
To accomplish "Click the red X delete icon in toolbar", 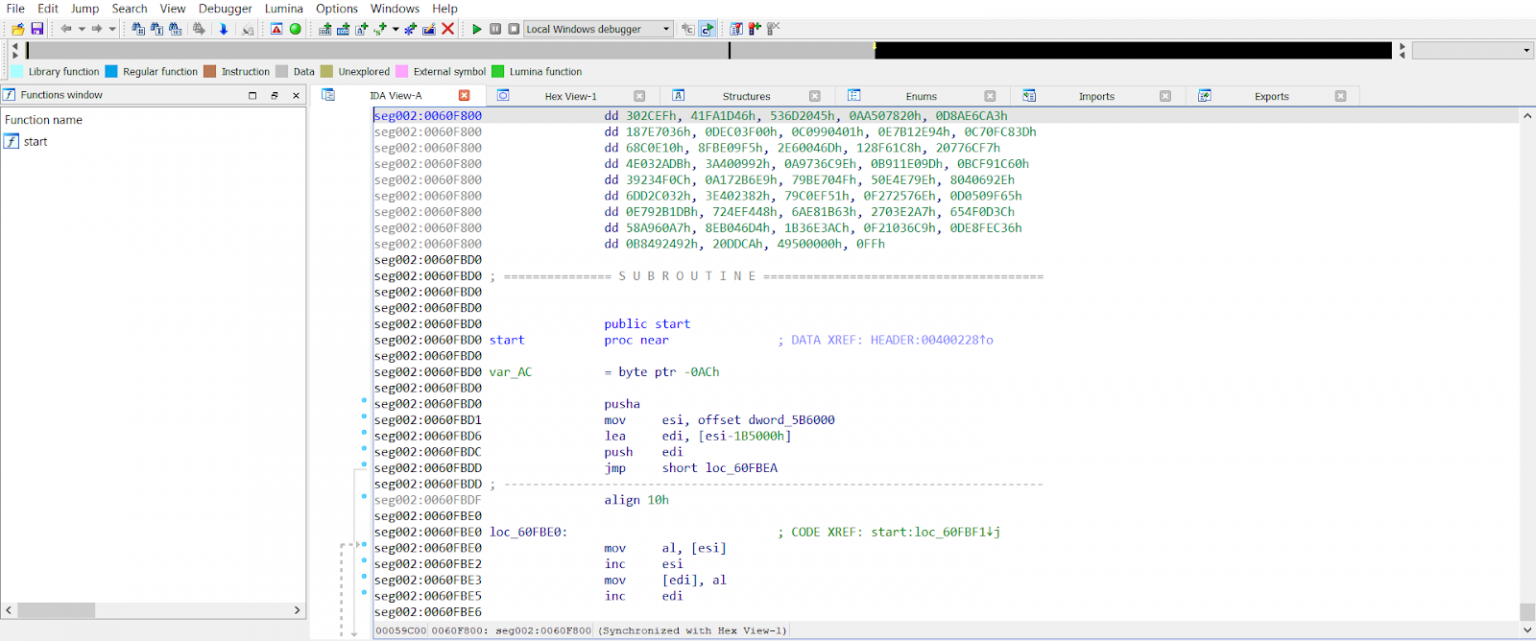I will (x=448, y=29).
